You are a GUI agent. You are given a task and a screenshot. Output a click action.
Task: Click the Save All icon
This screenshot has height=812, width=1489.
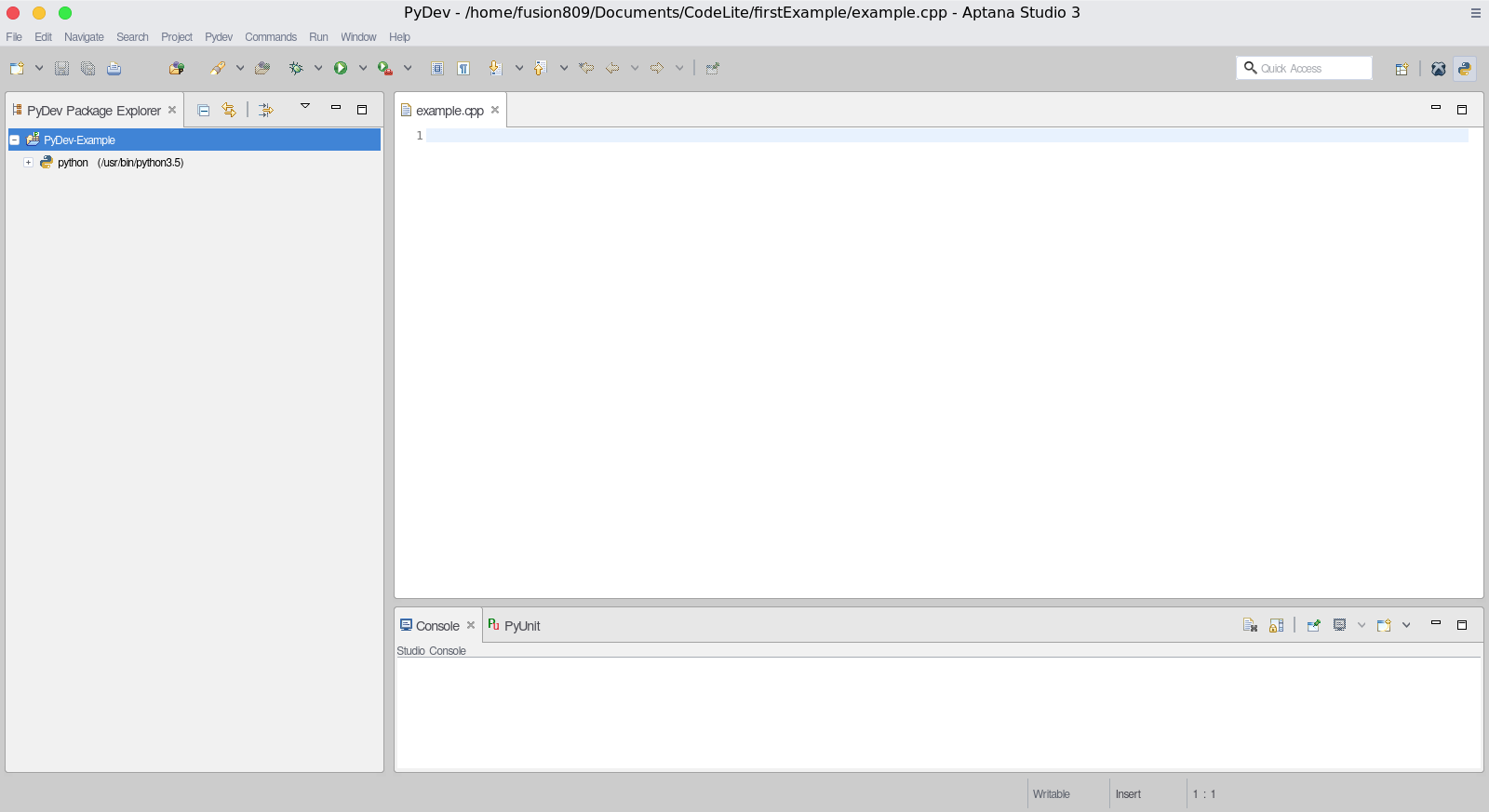click(87, 68)
